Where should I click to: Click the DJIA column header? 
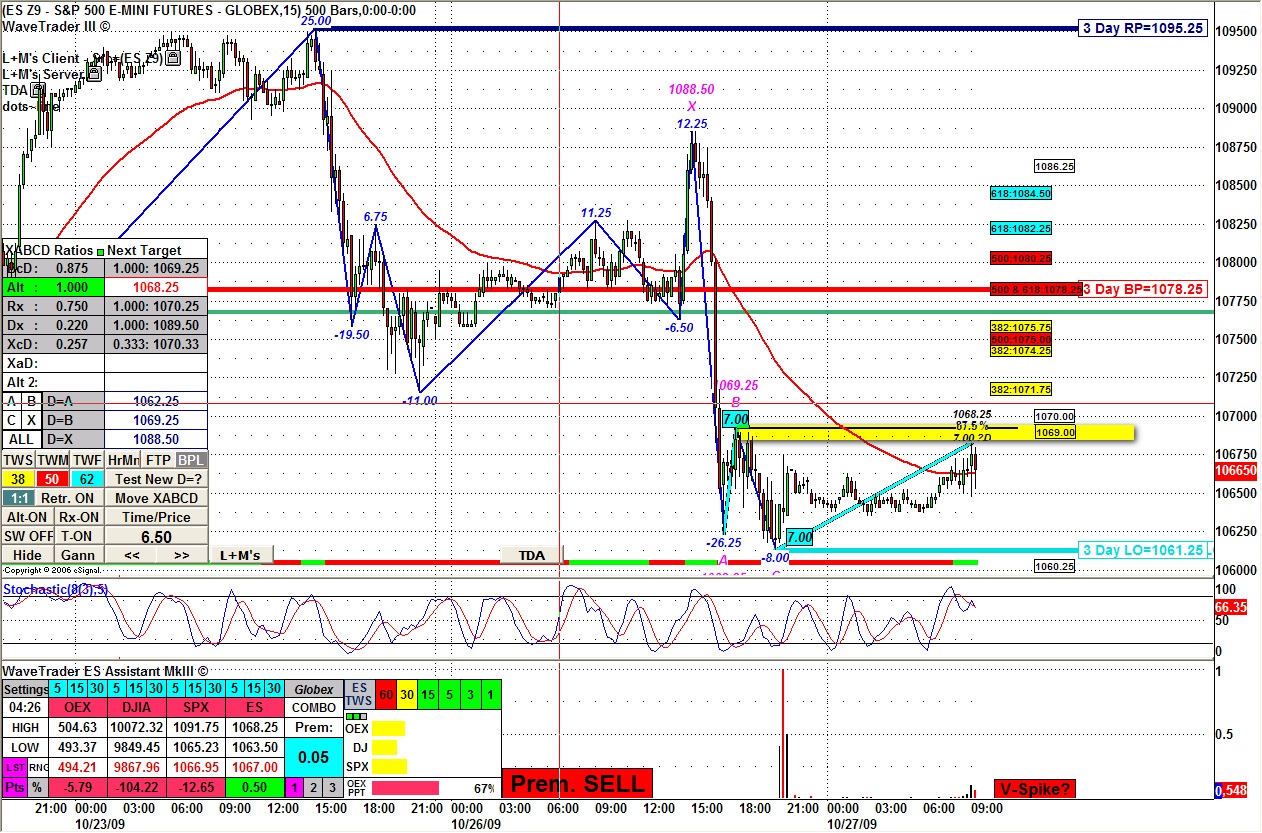pyautogui.click(x=137, y=708)
